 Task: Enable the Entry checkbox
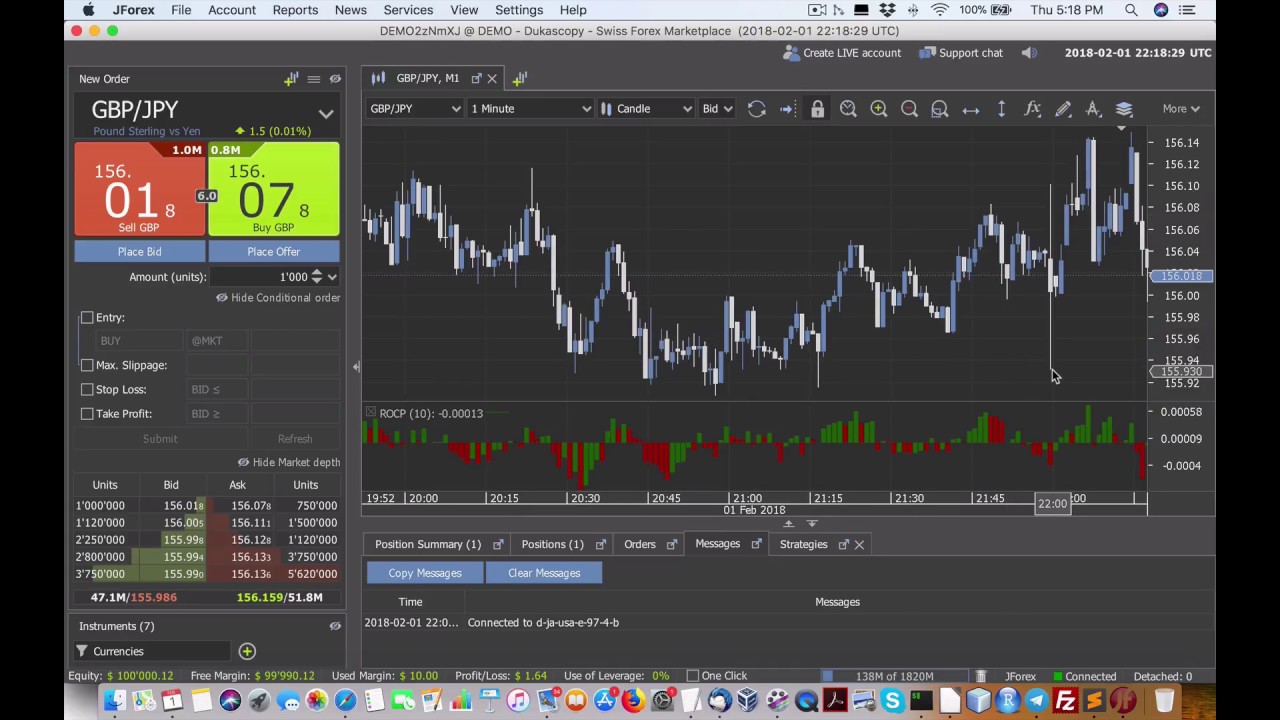coord(87,317)
